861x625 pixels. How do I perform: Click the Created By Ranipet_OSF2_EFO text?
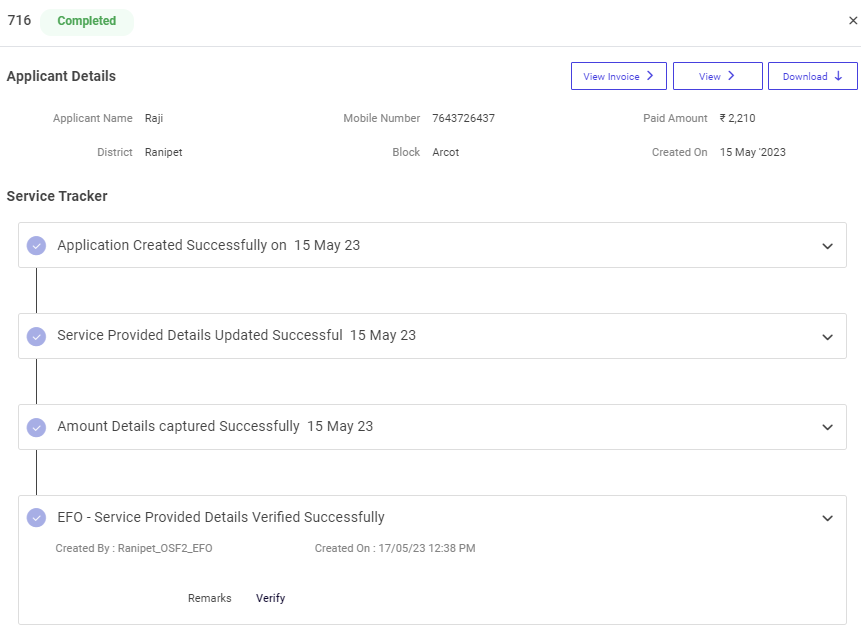coord(134,548)
